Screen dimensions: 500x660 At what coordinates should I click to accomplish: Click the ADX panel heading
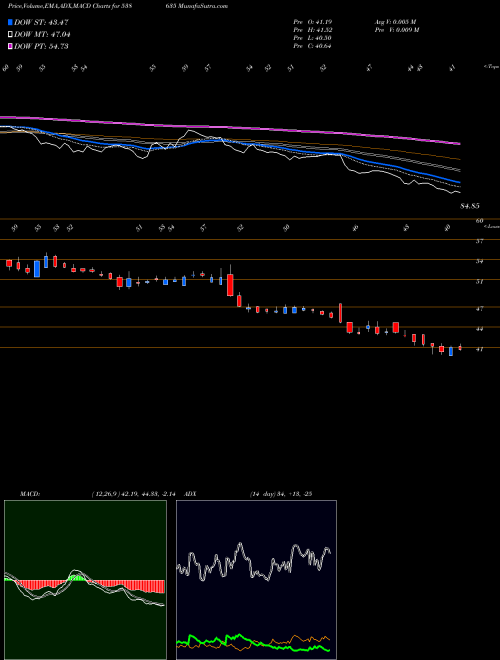[190, 494]
